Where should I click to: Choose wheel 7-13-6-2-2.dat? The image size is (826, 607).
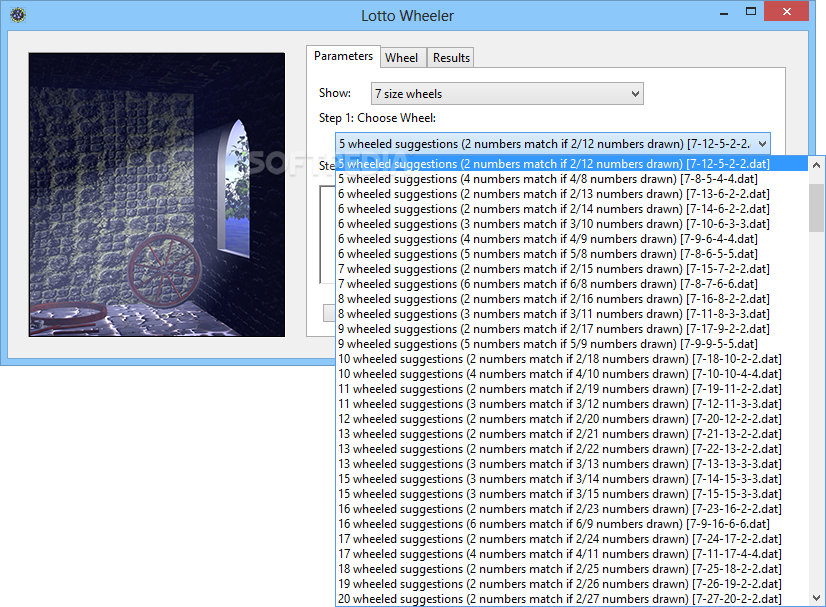click(x=571, y=194)
